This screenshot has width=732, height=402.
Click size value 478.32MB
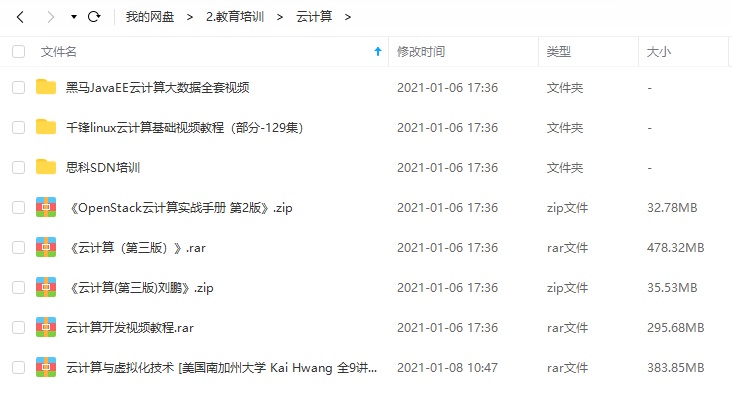676,247
